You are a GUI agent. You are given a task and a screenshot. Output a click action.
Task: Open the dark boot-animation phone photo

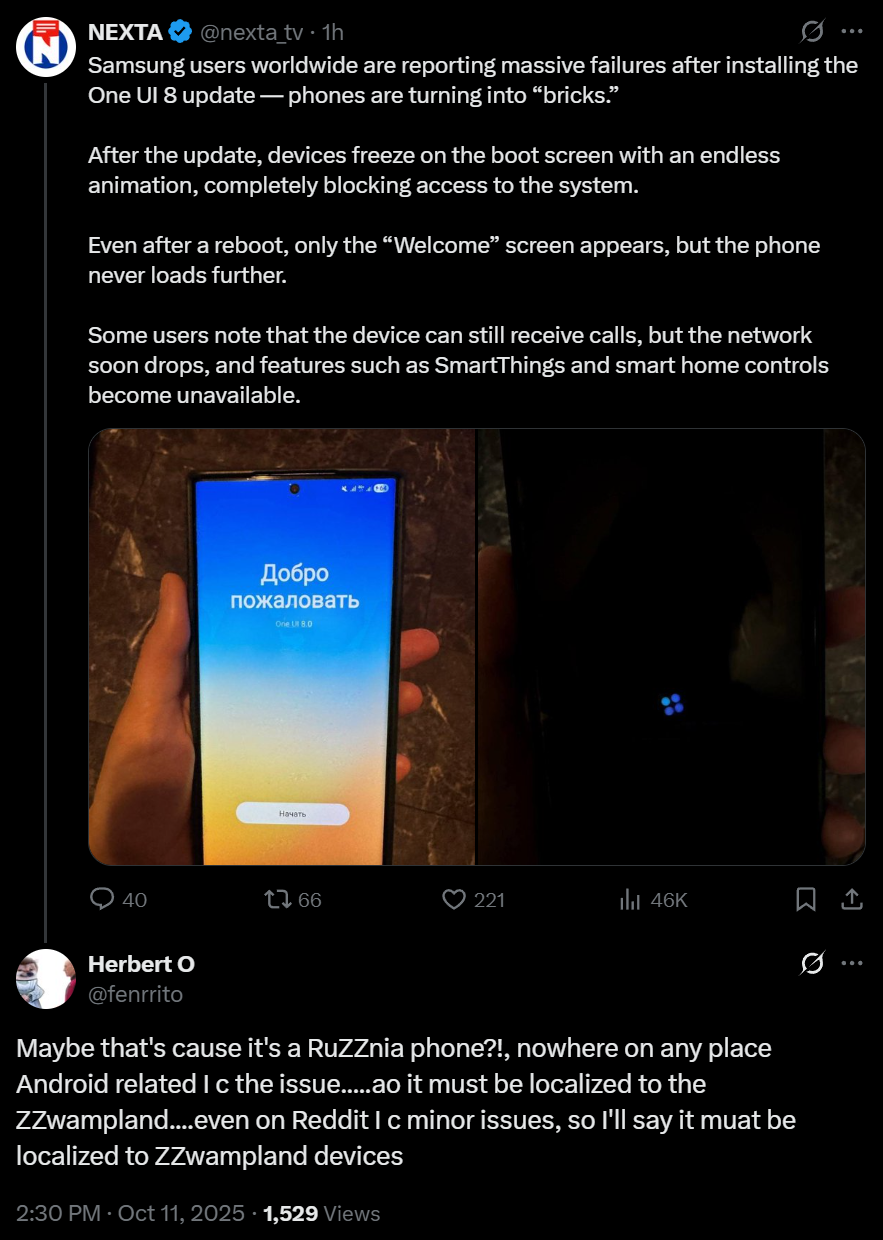tap(672, 647)
